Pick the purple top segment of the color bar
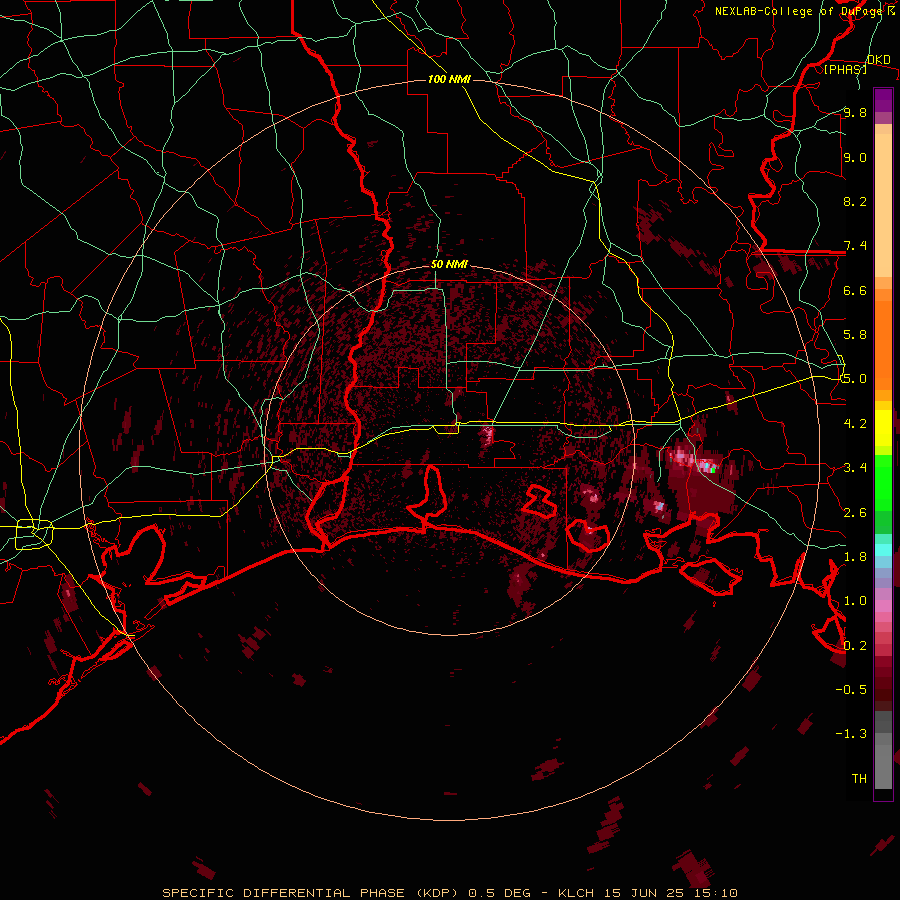This screenshot has height=900, width=900. (883, 100)
